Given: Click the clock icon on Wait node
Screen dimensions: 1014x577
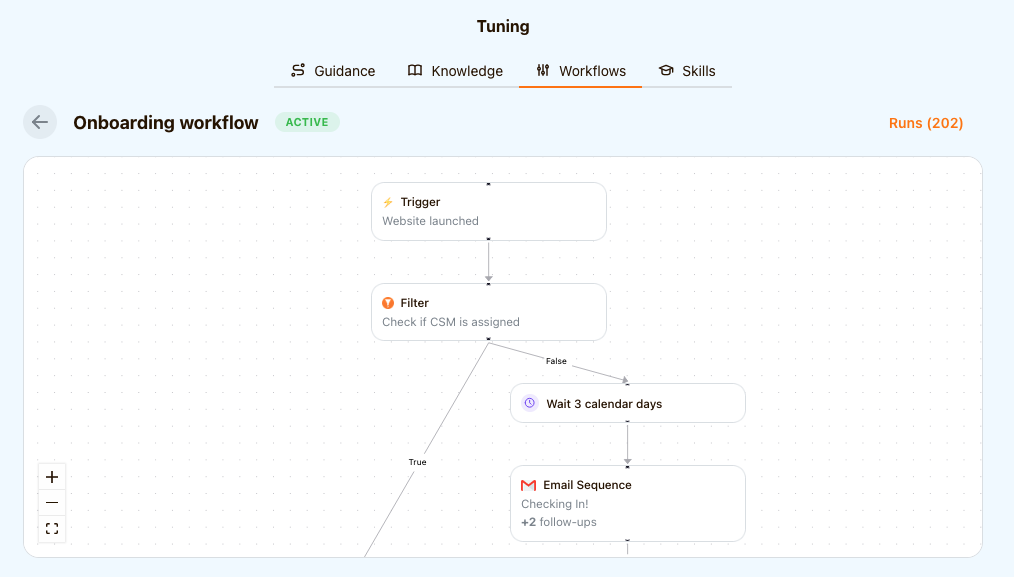Looking at the screenshot, I should (x=530, y=404).
